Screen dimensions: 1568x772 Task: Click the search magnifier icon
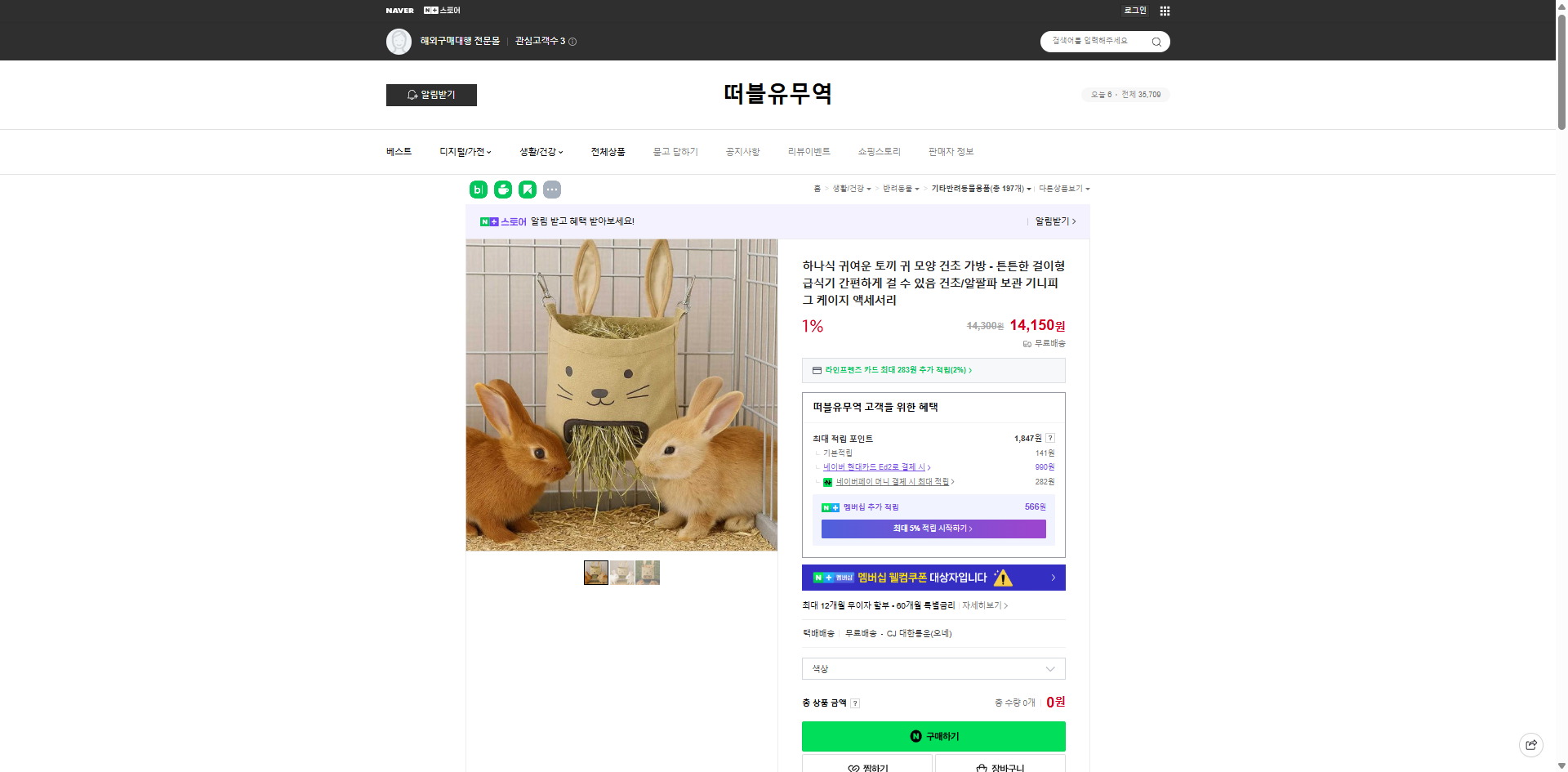pos(1156,41)
